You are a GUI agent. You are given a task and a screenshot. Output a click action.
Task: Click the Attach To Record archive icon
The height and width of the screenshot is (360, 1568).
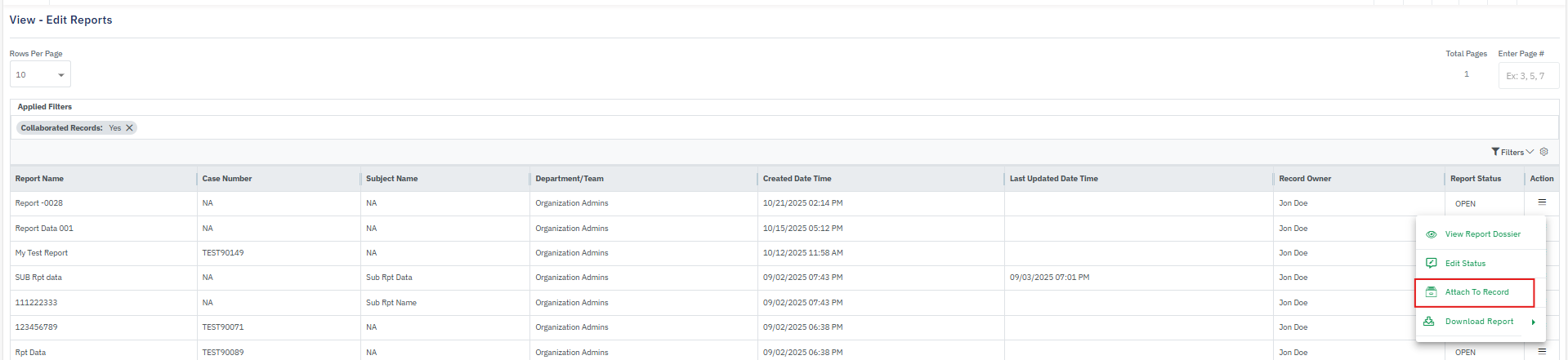1431,292
